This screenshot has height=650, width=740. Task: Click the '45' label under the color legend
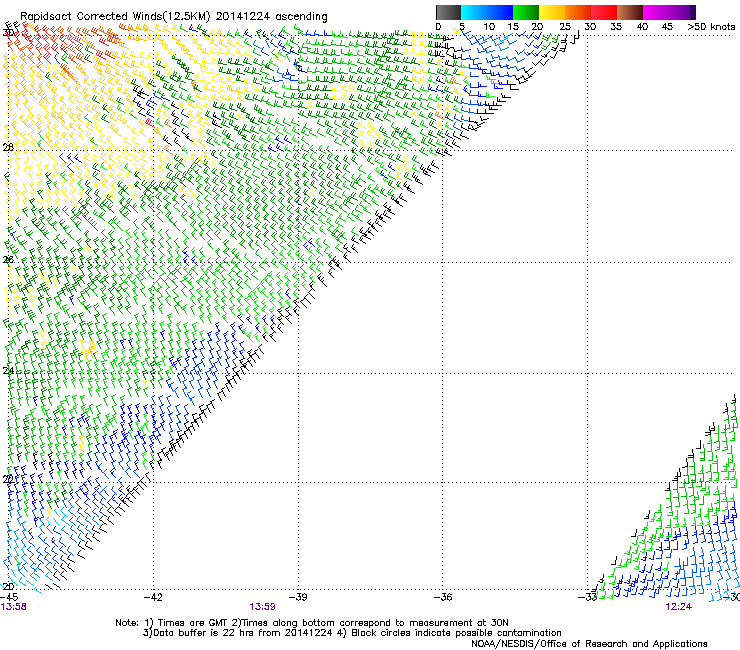click(x=667, y=26)
